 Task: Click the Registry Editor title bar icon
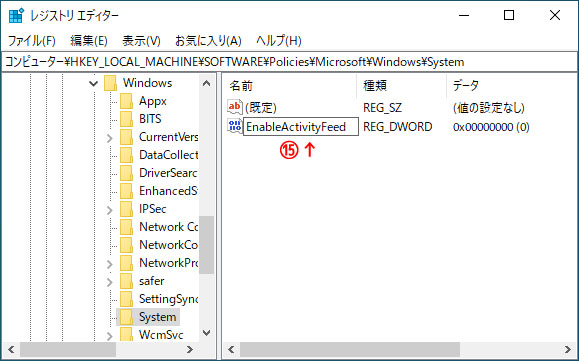pyautogui.click(x=17, y=16)
